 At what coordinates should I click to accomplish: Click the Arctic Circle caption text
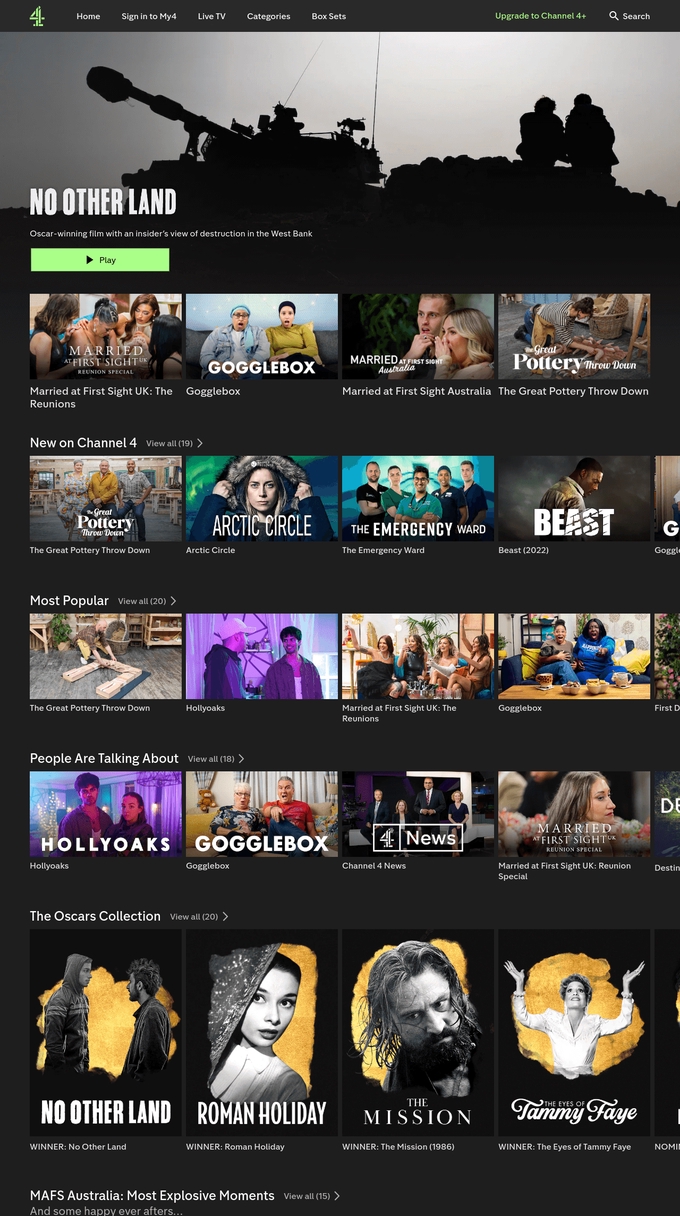tap(211, 550)
